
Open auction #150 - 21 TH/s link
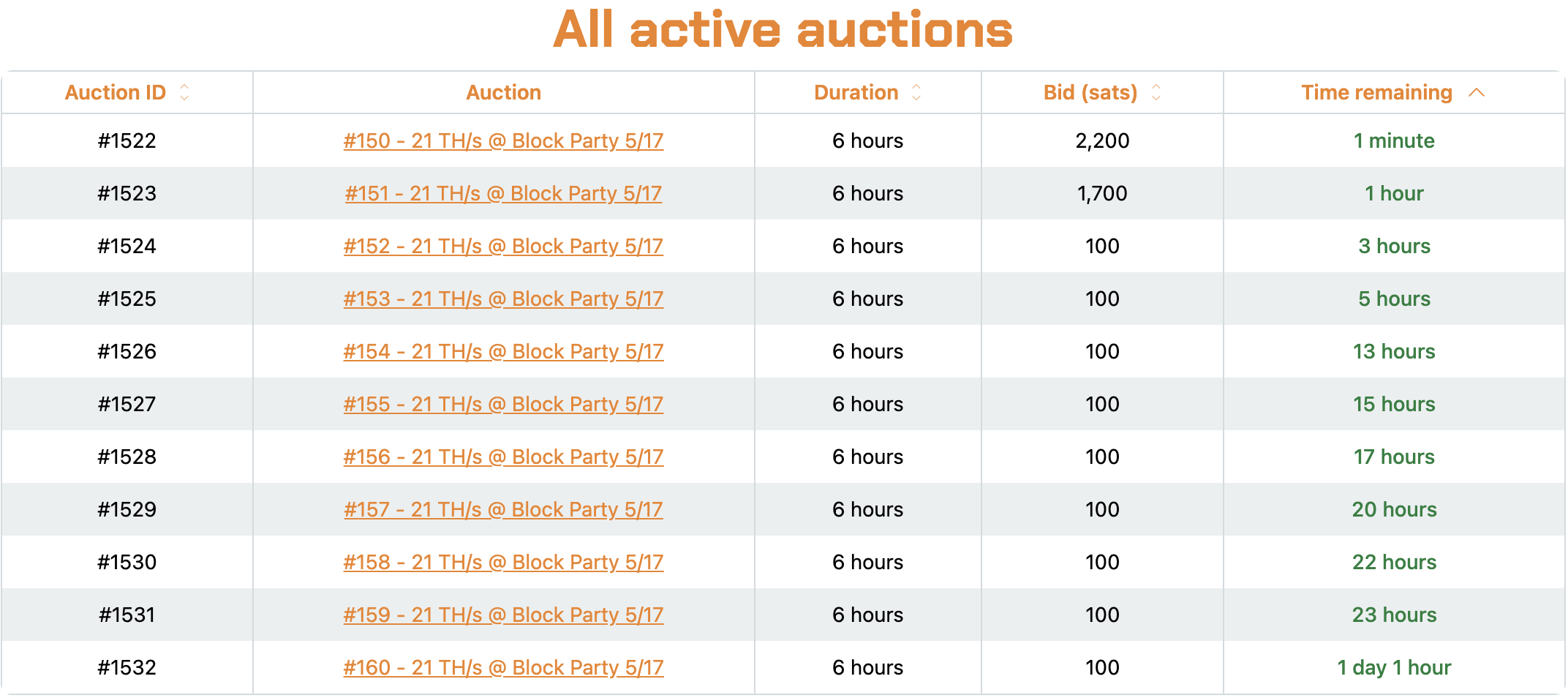click(504, 140)
